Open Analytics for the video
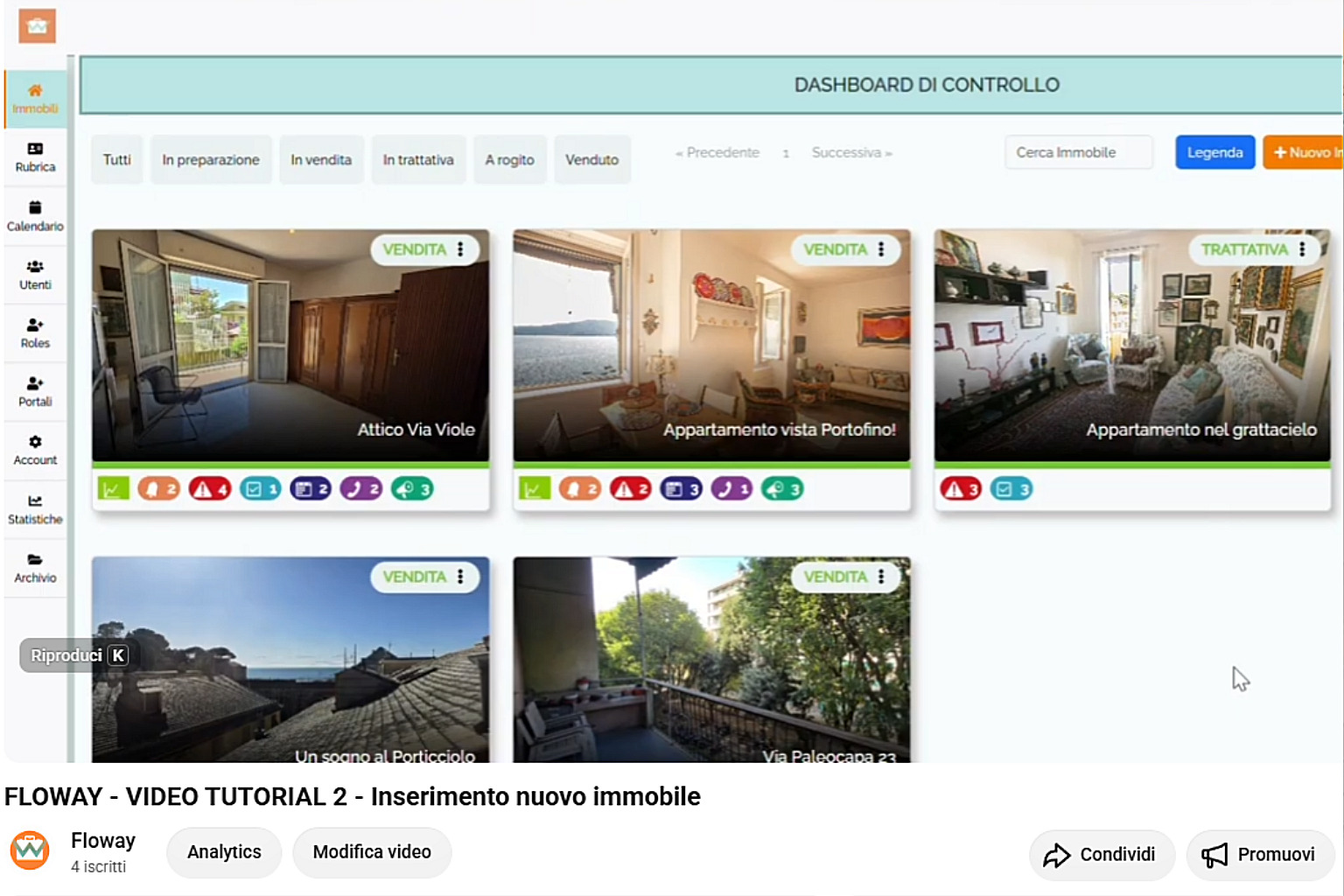Screen dimensions: 1344x896 point(224,852)
